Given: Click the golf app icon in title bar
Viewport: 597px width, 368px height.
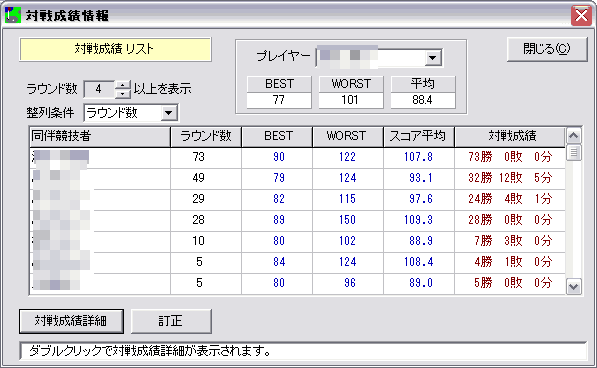Looking at the screenshot, I should [13, 15].
